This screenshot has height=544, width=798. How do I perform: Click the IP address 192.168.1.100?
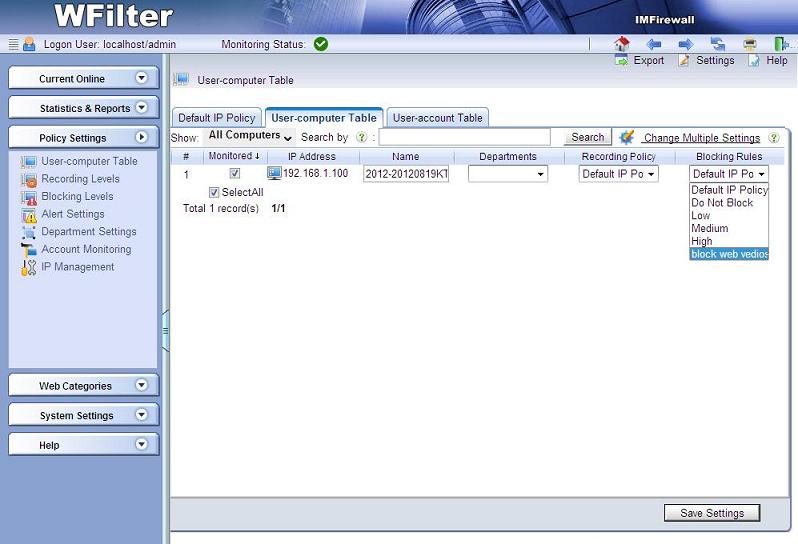tap(316, 173)
